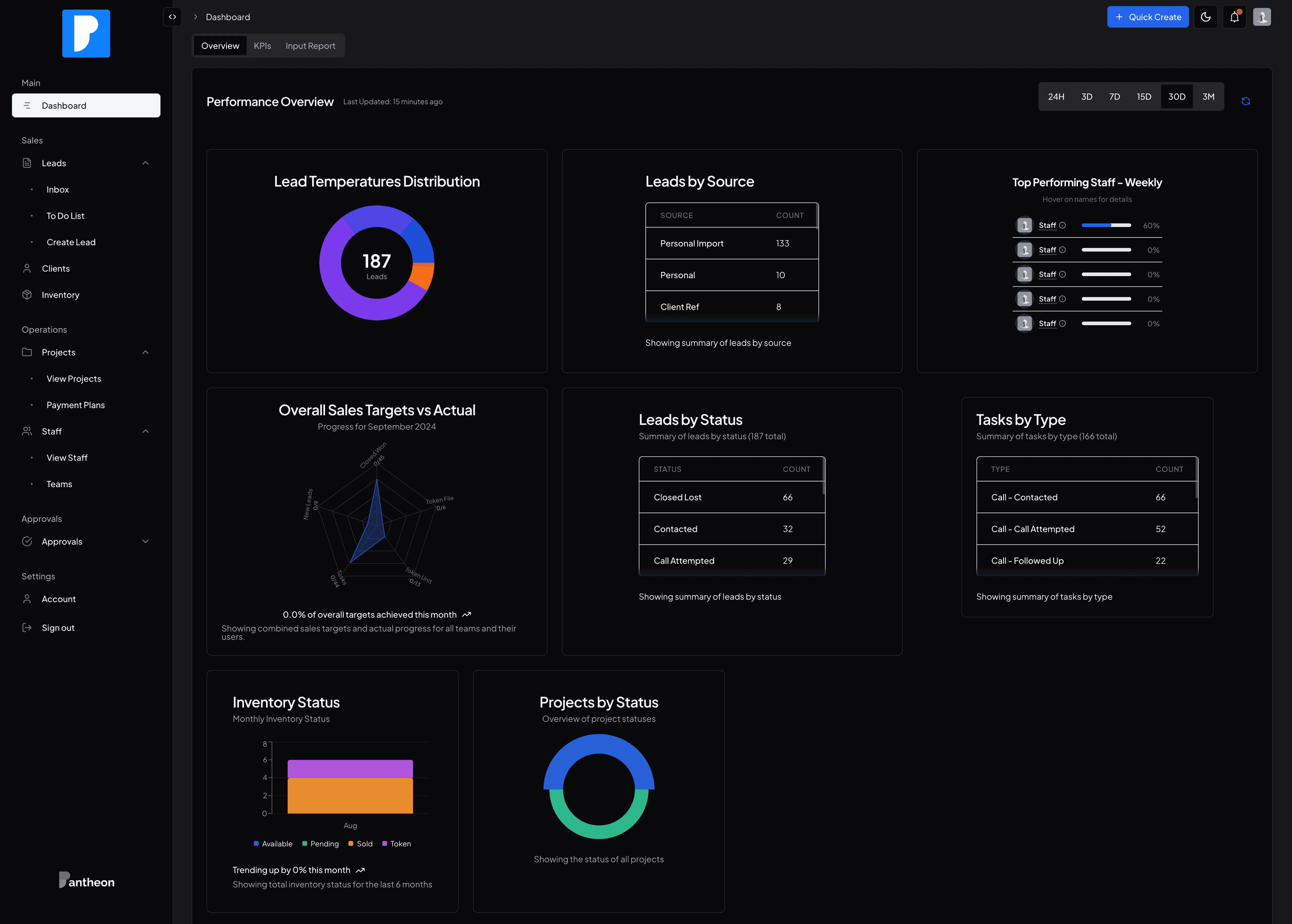Switch time range to 7D
Viewport: 1292px width, 924px height.
[1114, 97]
